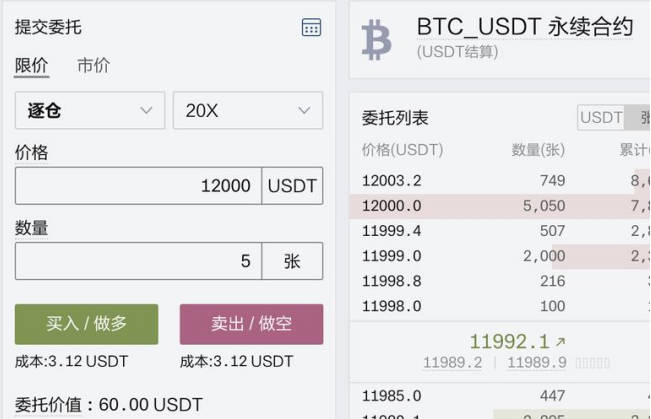
Task: Open the 逐仓 margin mode dropdown
Action: pos(89,110)
